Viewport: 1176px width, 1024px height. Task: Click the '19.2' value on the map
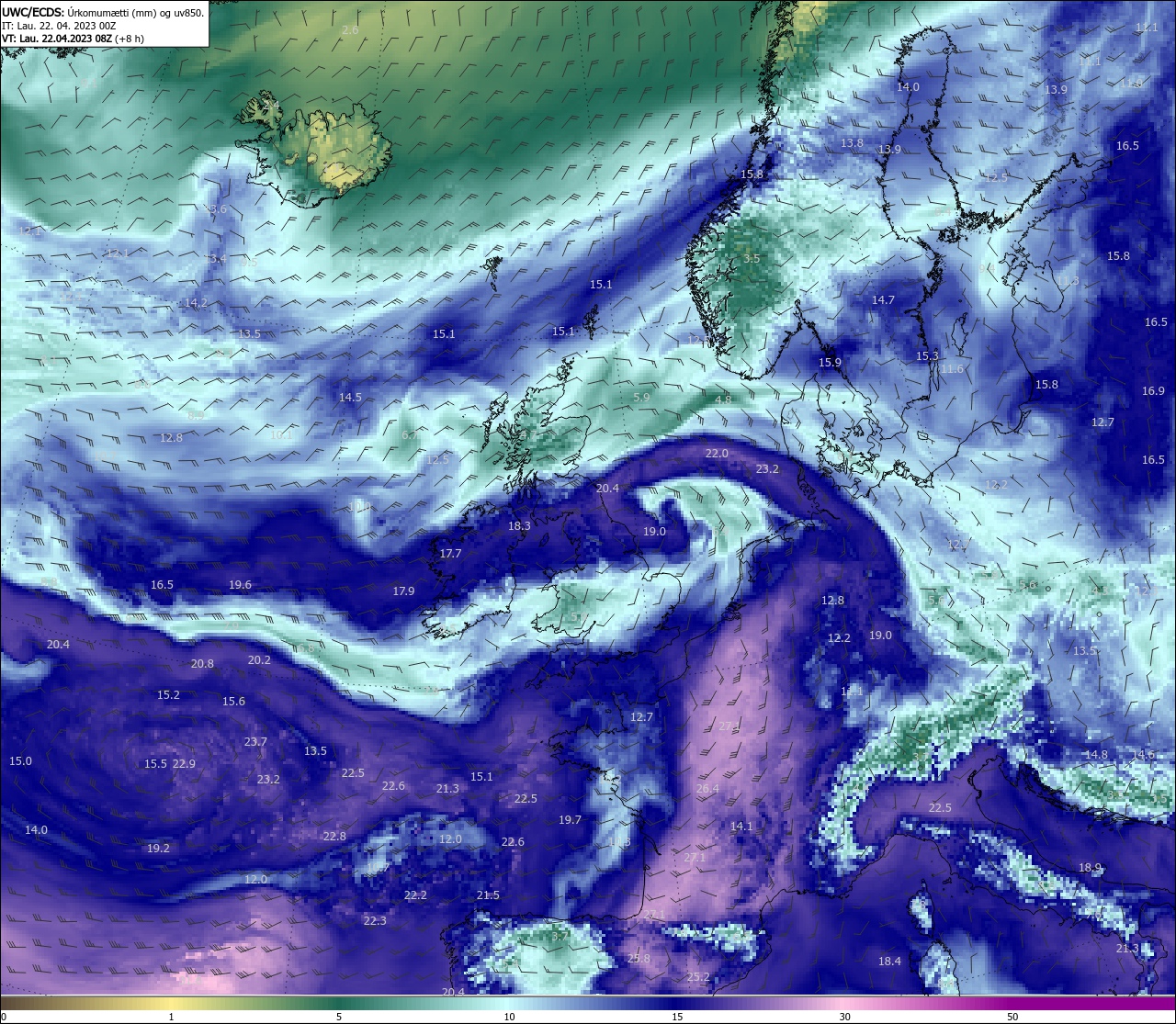pos(158,849)
